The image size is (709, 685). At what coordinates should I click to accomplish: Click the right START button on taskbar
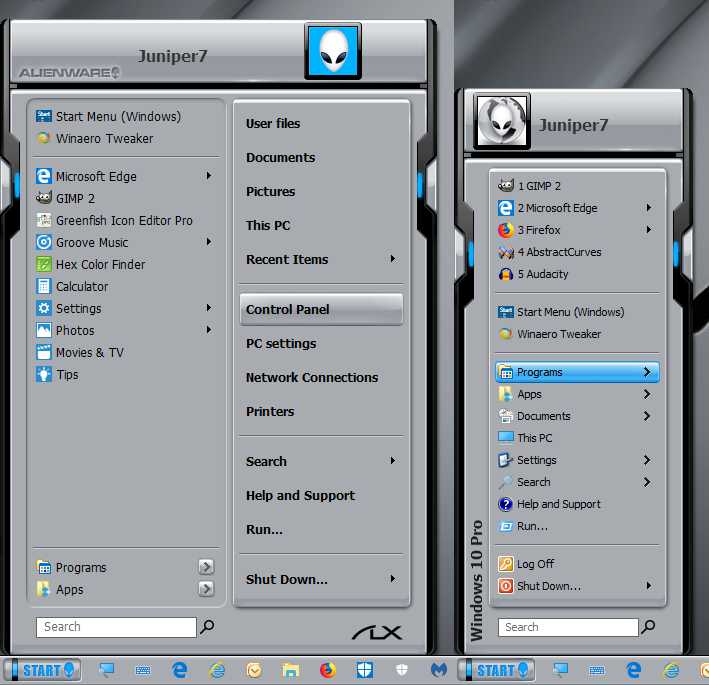pyautogui.click(x=496, y=670)
